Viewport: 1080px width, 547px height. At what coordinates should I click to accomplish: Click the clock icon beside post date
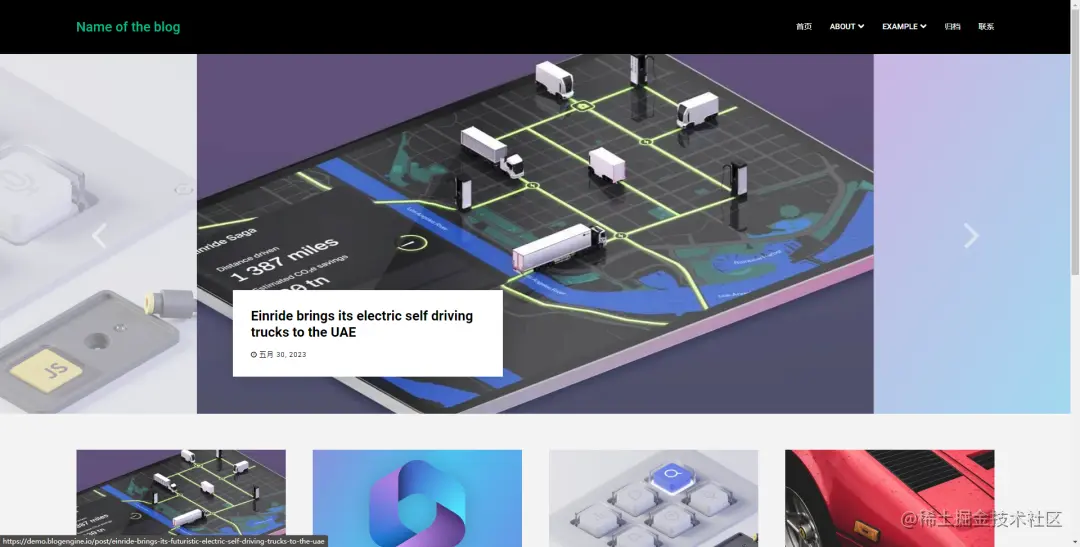[253, 355]
